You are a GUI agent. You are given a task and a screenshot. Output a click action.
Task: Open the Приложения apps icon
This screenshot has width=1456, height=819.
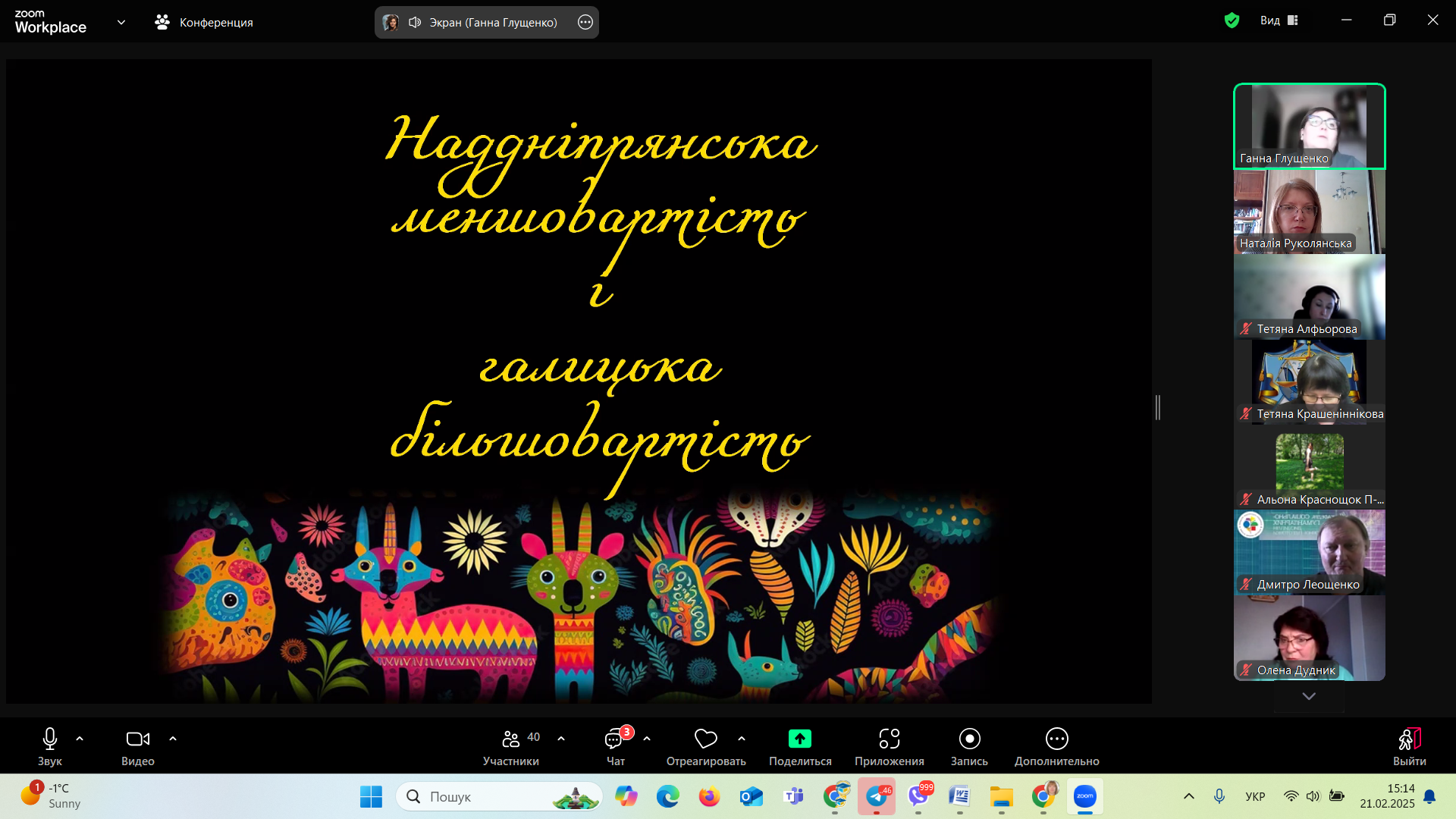[889, 739]
